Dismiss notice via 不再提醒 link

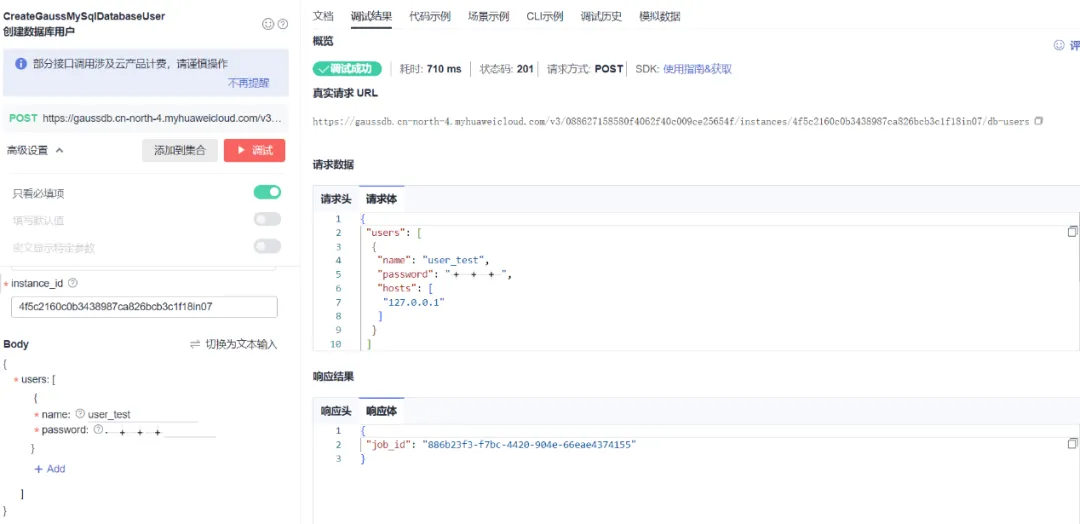pyautogui.click(x=249, y=83)
